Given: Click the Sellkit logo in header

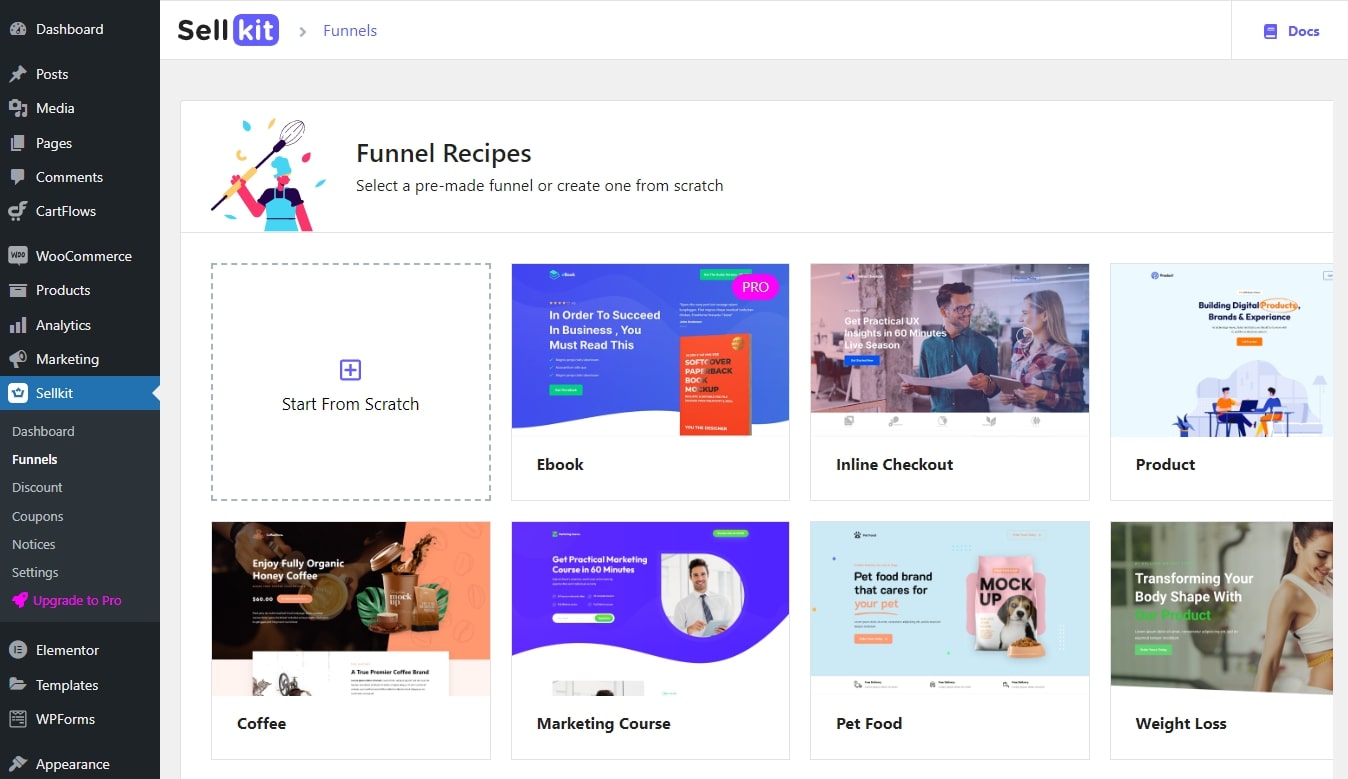Looking at the screenshot, I should pos(228,30).
